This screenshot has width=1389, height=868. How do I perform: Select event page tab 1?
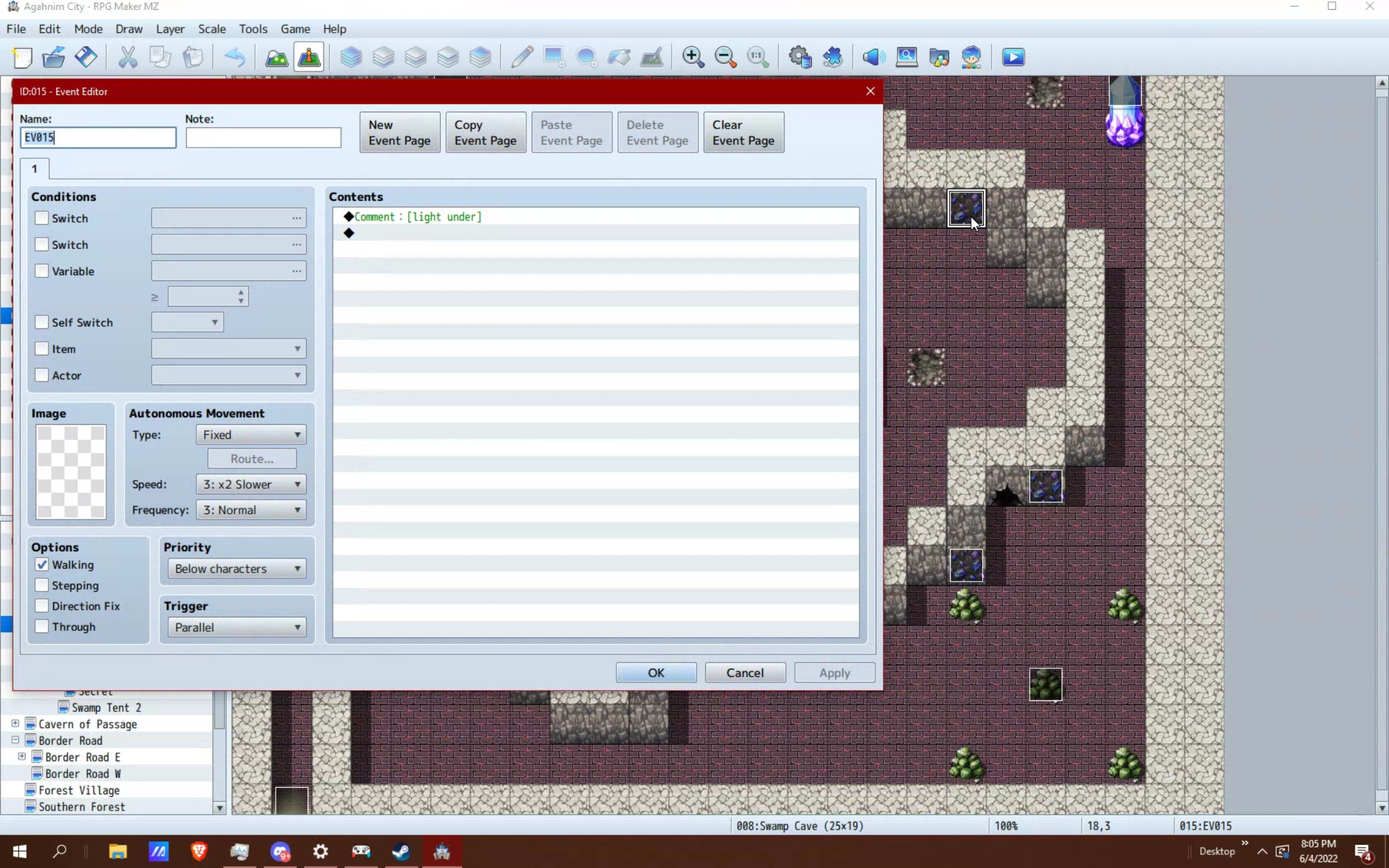pos(34,169)
